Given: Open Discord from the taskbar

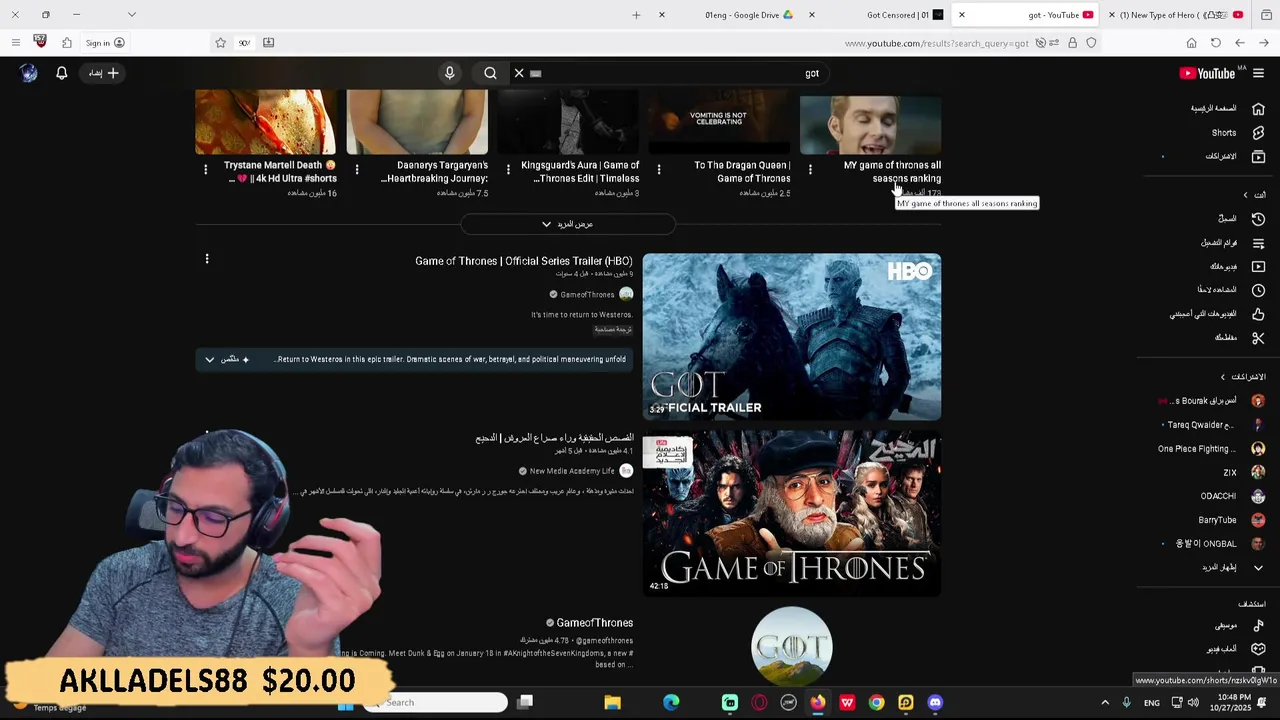Looking at the screenshot, I should pos(935,703).
